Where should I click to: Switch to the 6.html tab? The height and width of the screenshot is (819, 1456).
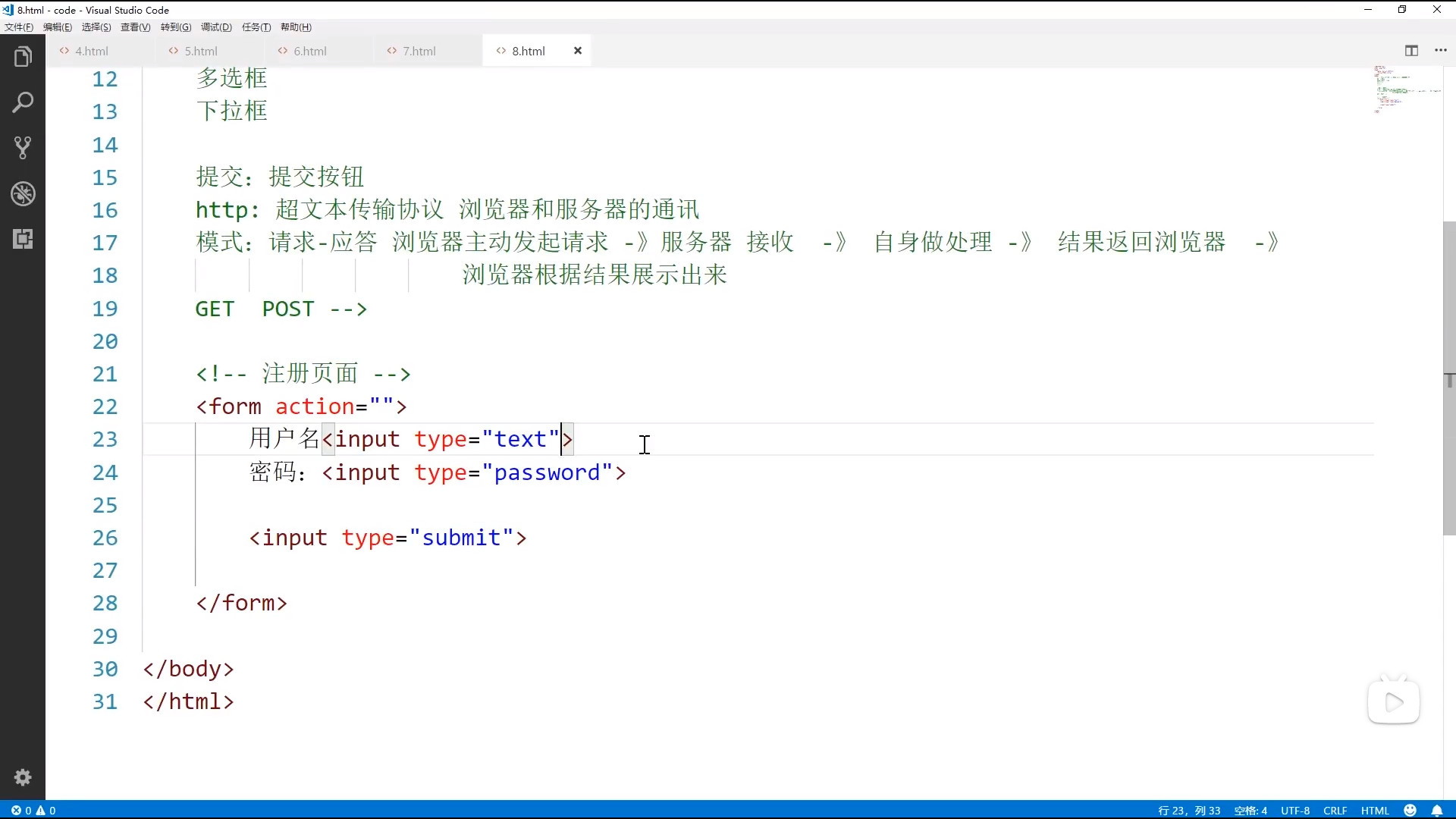coord(309,51)
